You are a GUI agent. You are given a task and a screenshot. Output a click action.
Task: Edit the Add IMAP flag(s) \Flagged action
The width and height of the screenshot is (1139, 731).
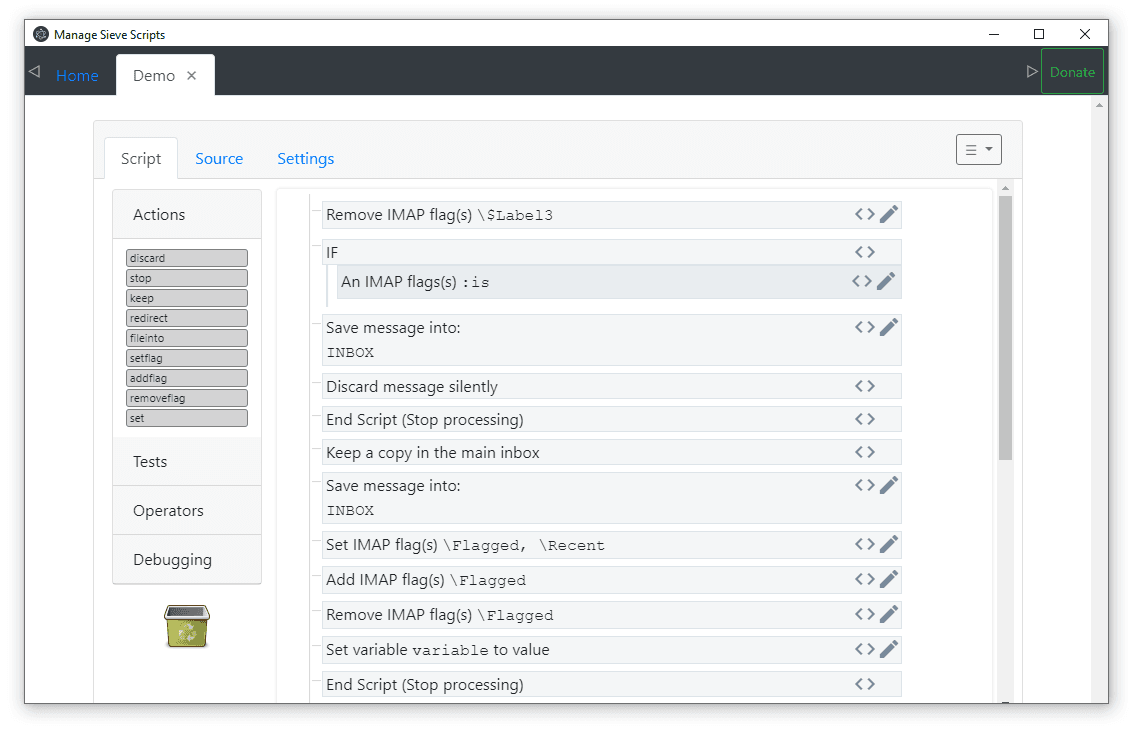coord(889,579)
